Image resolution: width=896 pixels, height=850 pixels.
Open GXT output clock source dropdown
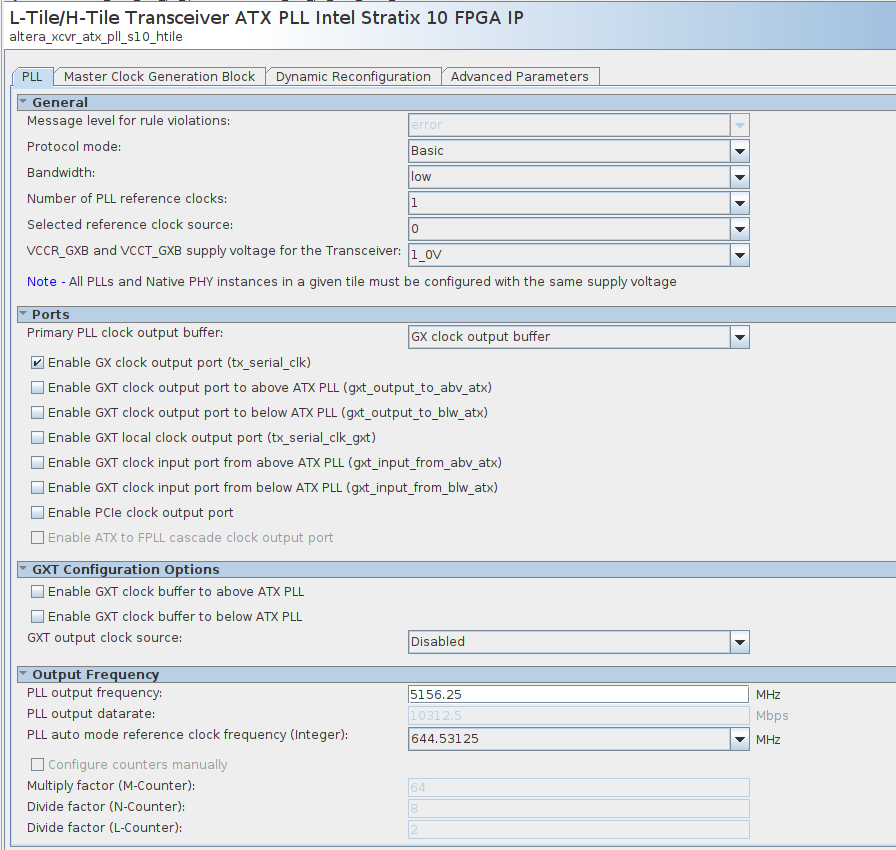[x=578, y=642]
